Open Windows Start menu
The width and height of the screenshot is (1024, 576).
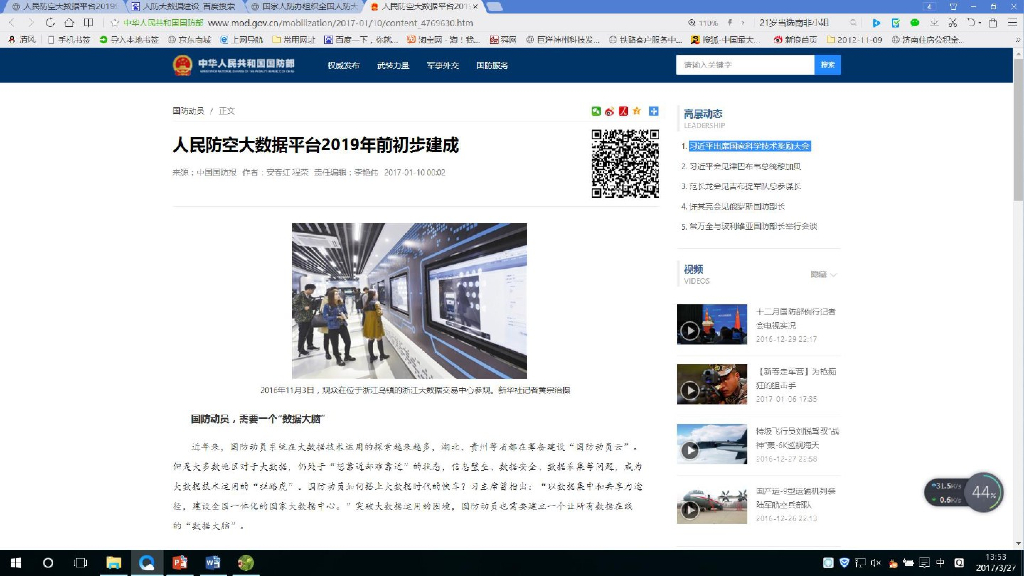point(16,562)
